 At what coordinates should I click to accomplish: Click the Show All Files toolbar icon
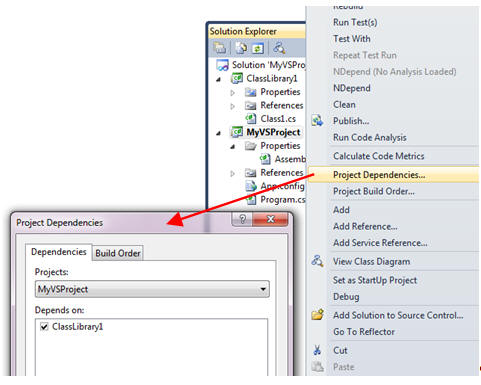241,48
